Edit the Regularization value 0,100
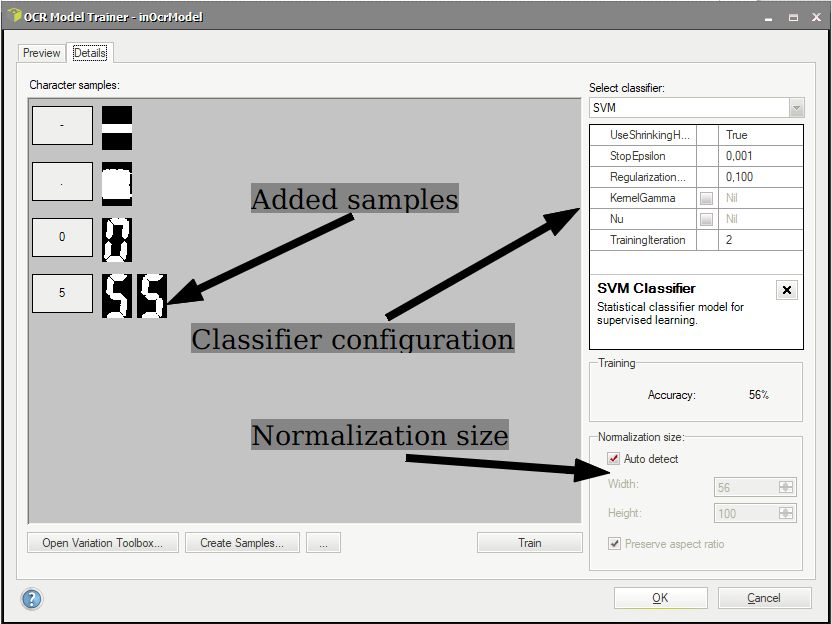The width and height of the screenshot is (832, 624). click(x=761, y=177)
